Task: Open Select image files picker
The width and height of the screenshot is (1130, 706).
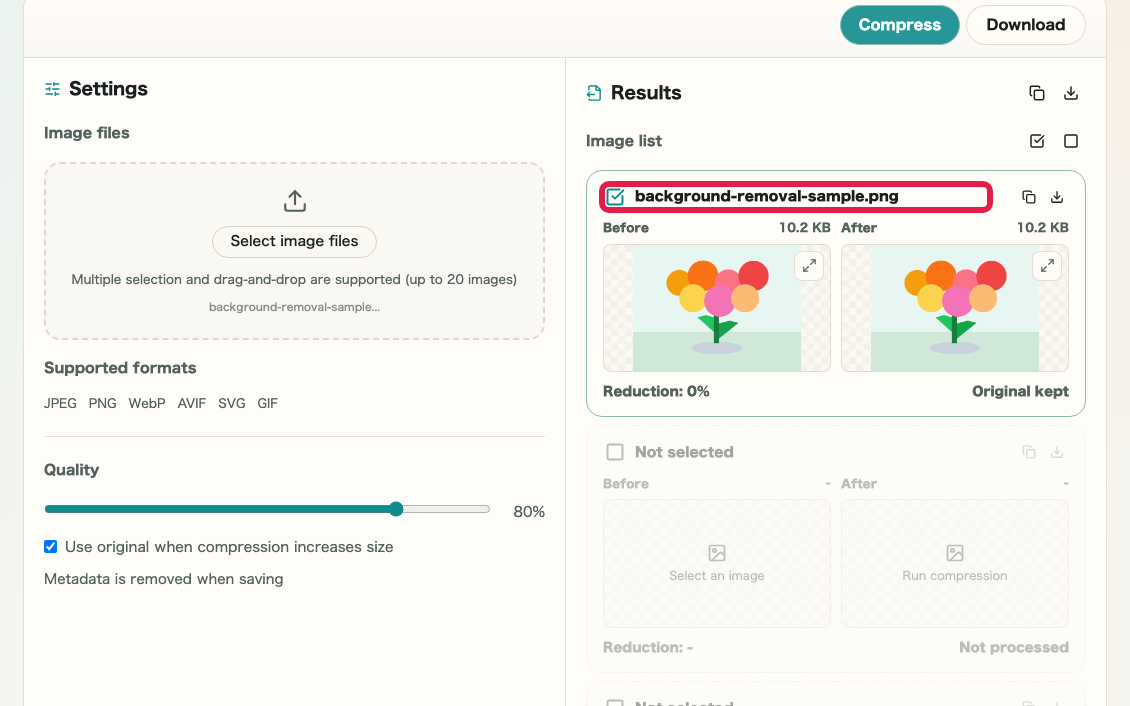Action: click(294, 241)
